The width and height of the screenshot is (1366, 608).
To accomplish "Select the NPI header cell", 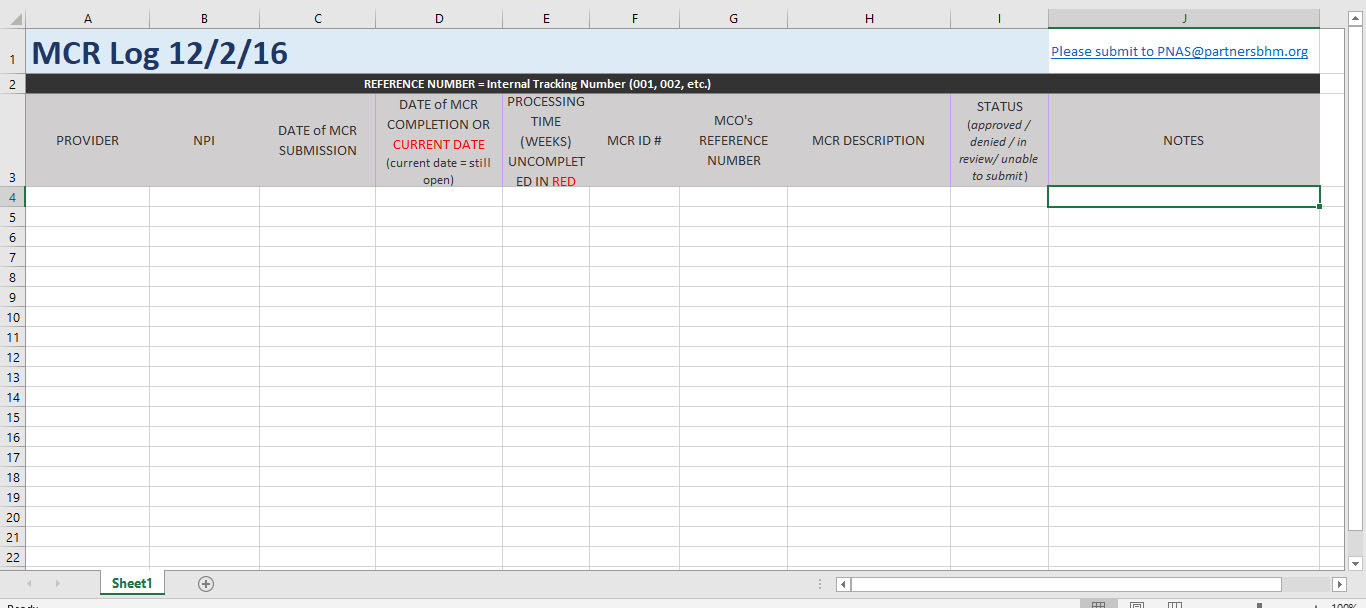I will click(204, 141).
